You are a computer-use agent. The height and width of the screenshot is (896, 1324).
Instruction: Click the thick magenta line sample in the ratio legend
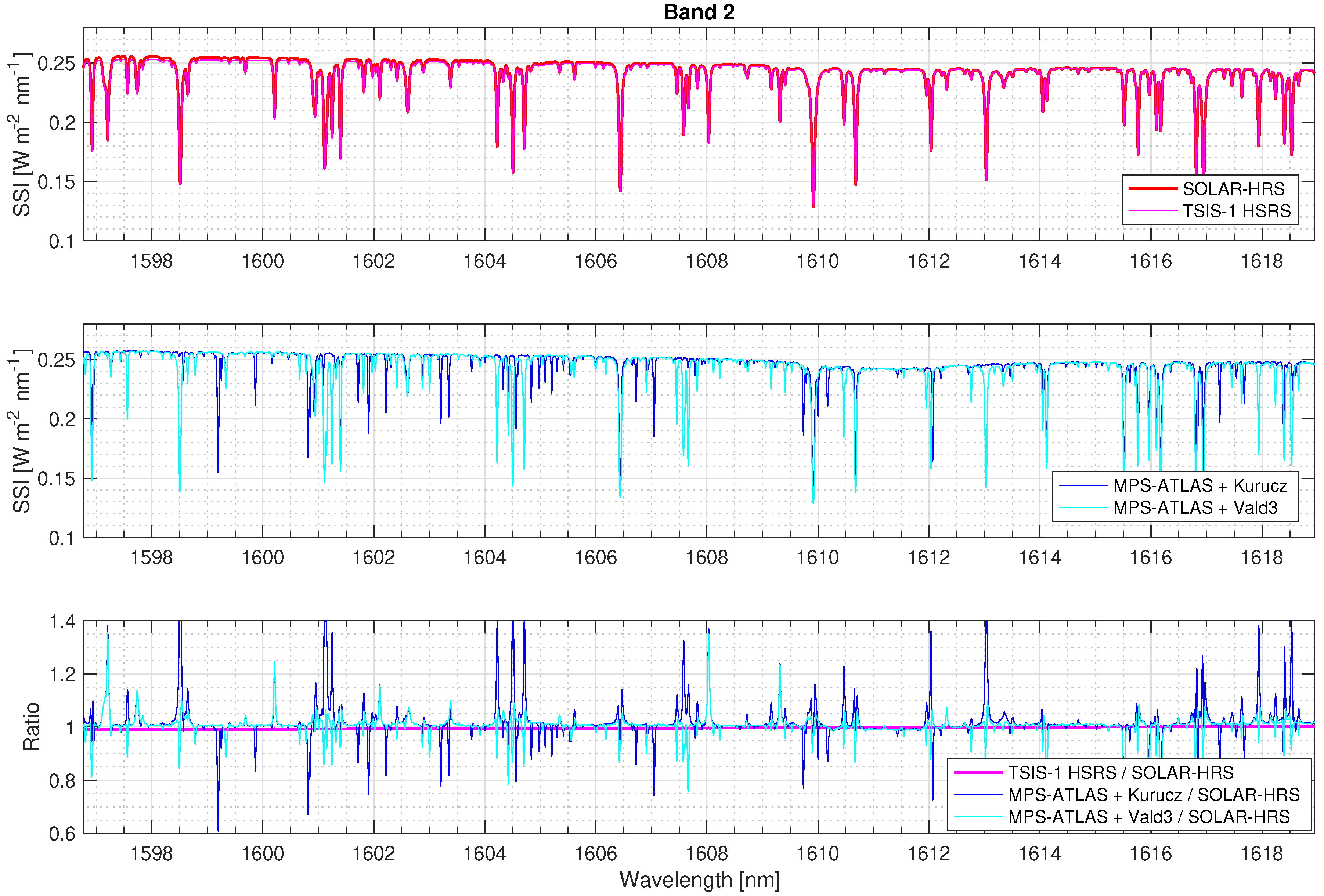point(978,772)
